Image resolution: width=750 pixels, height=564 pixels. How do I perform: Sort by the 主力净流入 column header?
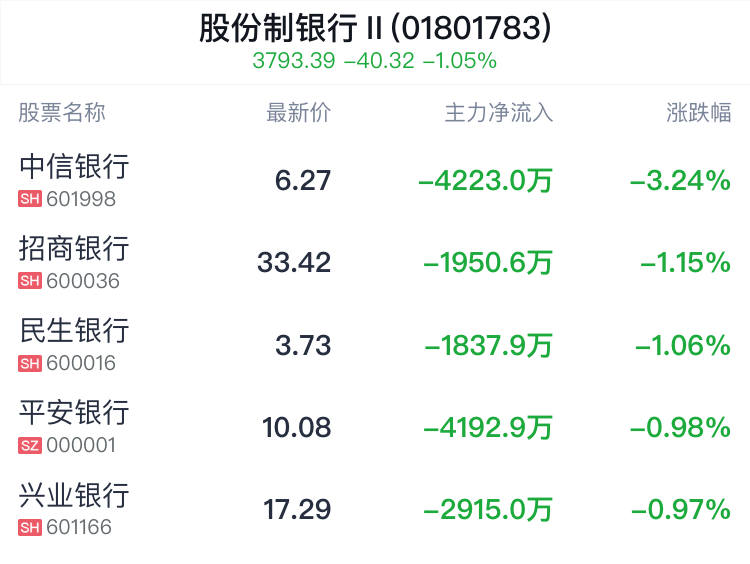pos(499,113)
